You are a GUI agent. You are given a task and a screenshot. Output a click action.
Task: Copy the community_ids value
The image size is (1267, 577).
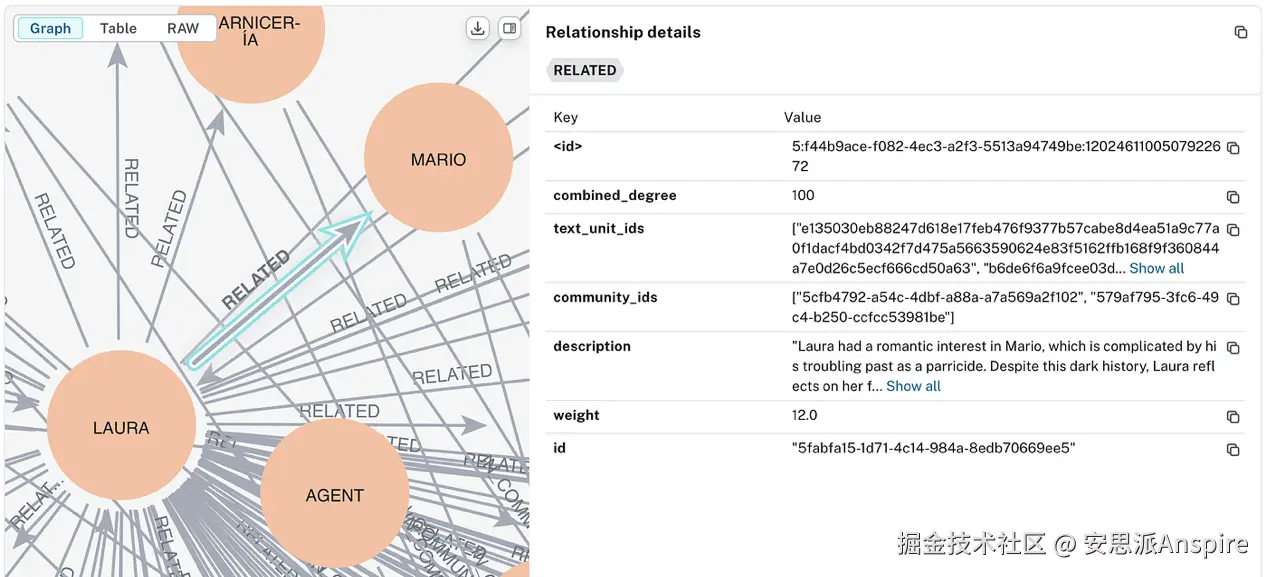pyautogui.click(x=1233, y=299)
